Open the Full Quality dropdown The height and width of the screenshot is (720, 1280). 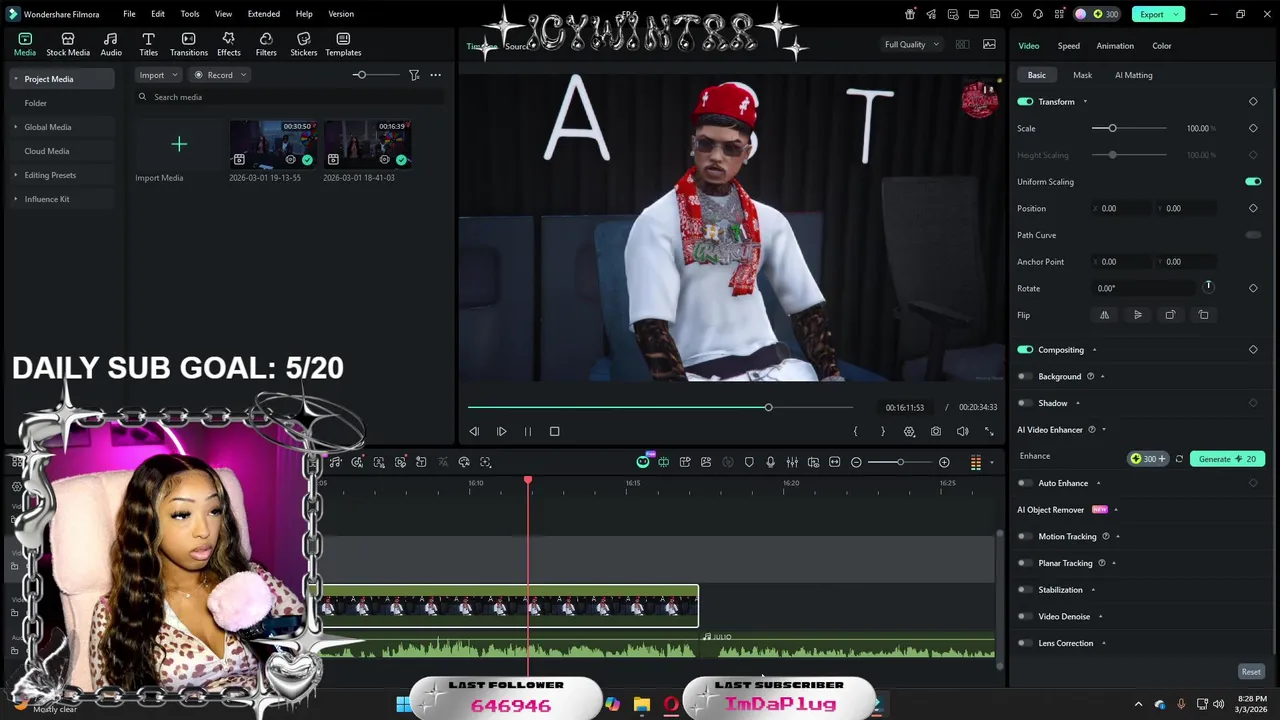911,44
